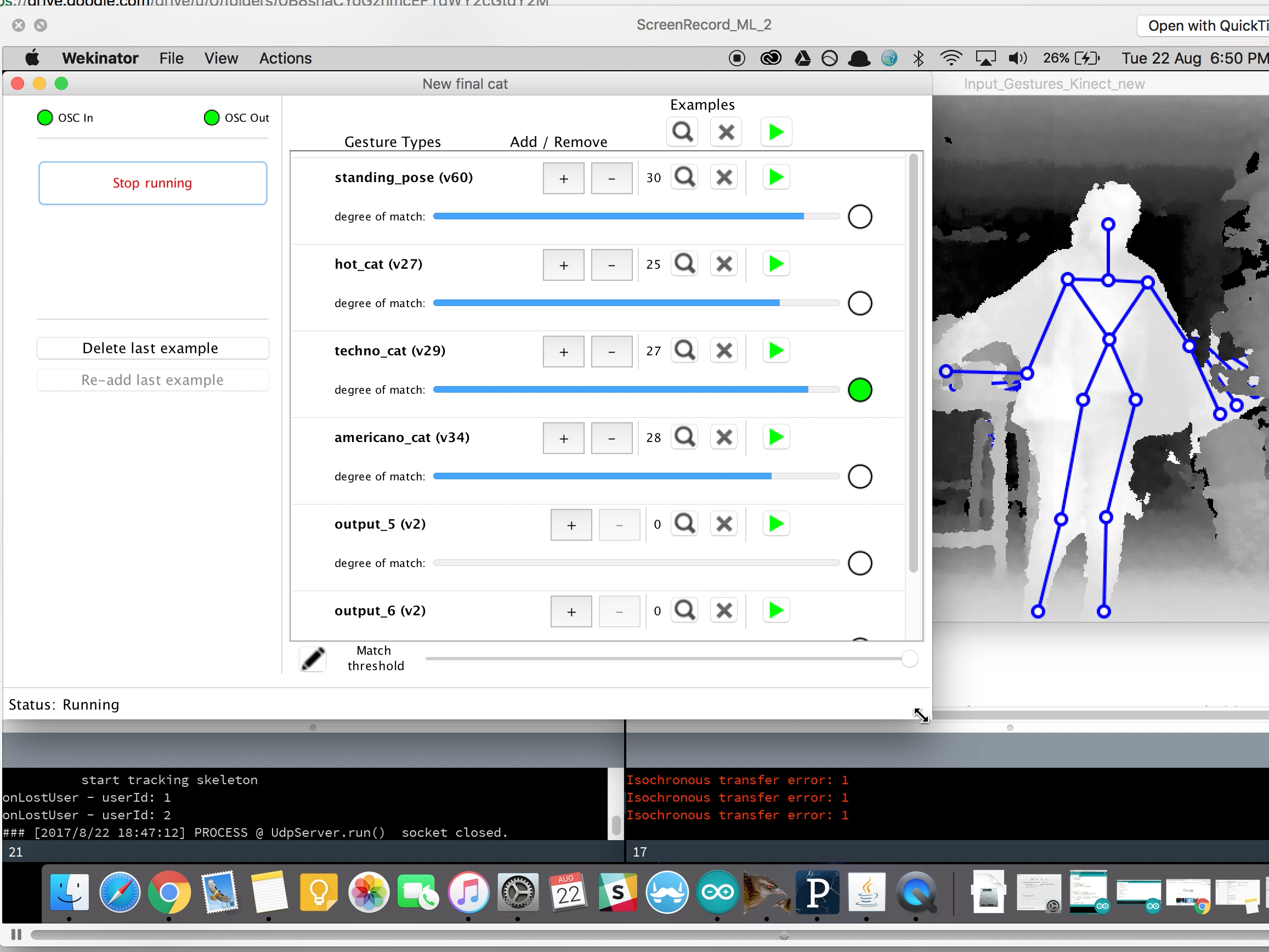Open the Wekinator app menu
Image resolution: width=1269 pixels, height=952 pixels.
100,59
